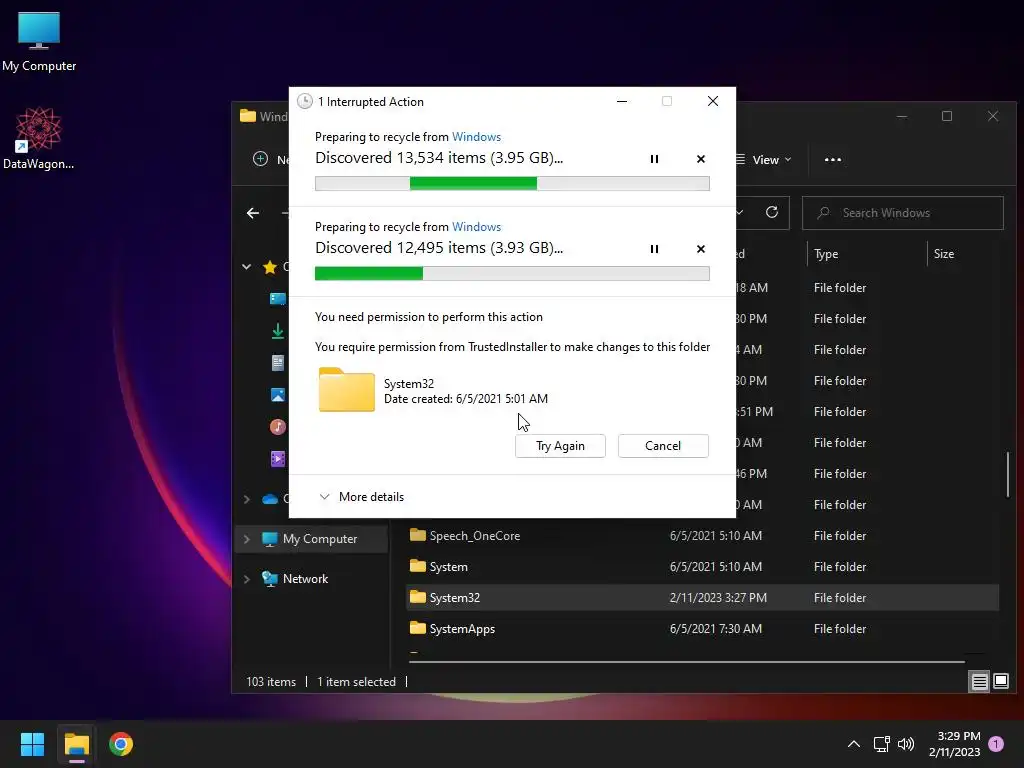This screenshot has width=1024, height=768.
Task: Select Videos in the navigation pane
Action: pos(278,458)
